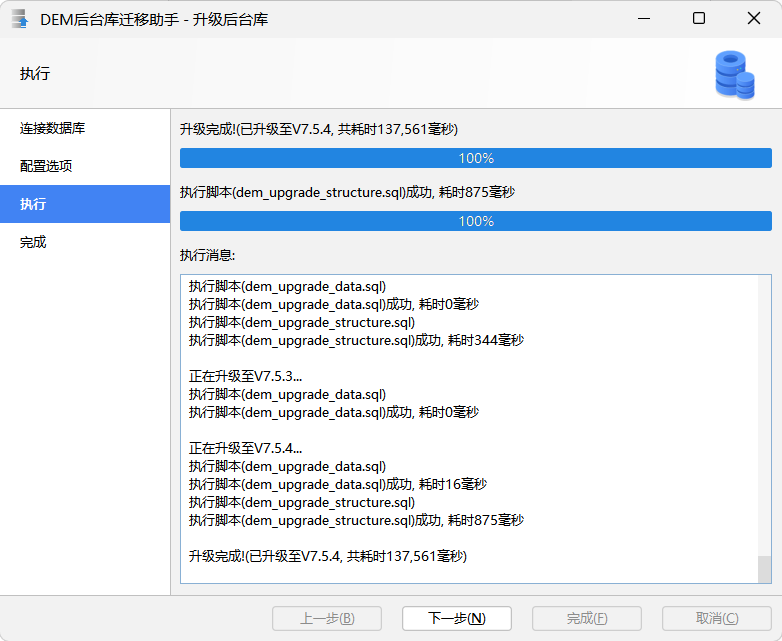Click the 取消(C) button

point(717,619)
